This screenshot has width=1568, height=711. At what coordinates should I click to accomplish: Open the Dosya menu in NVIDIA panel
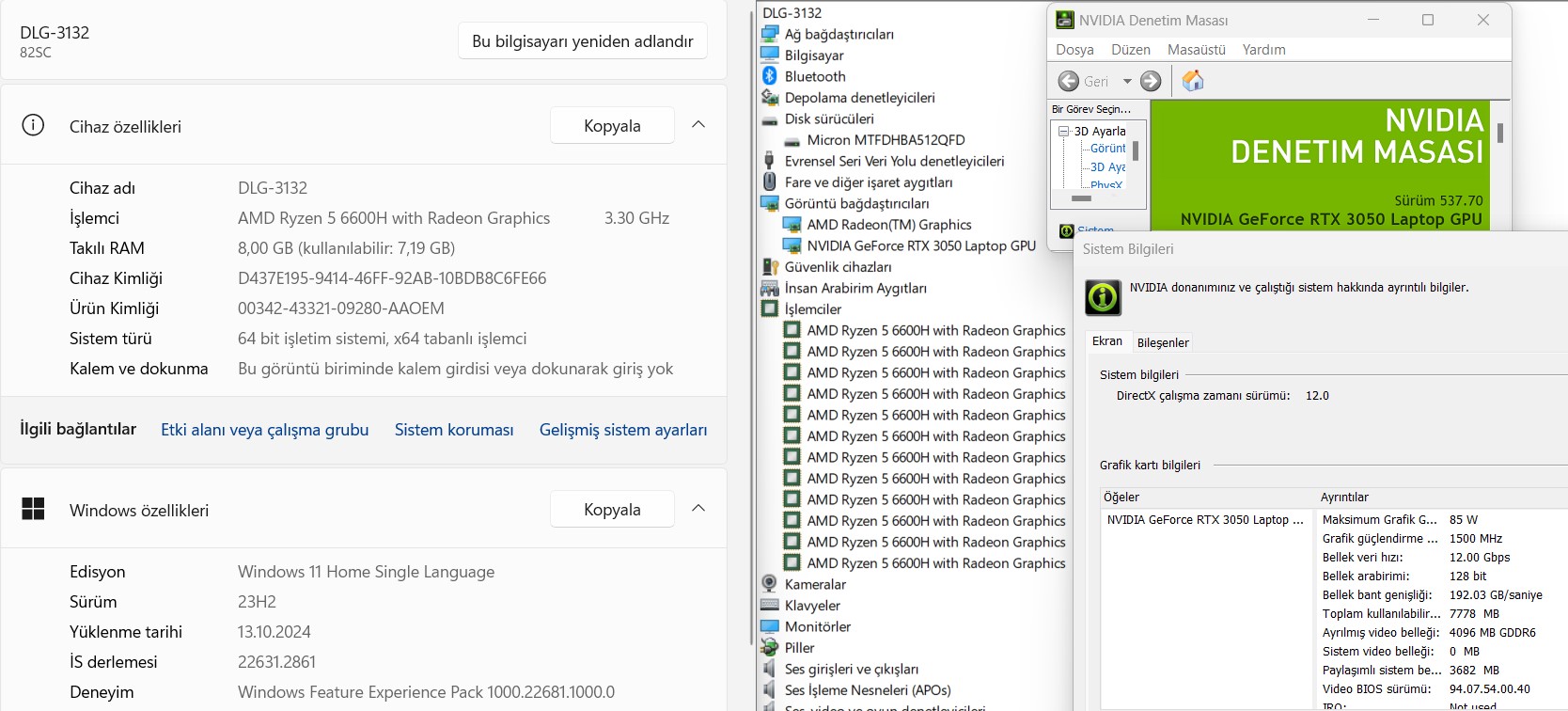click(x=1074, y=50)
